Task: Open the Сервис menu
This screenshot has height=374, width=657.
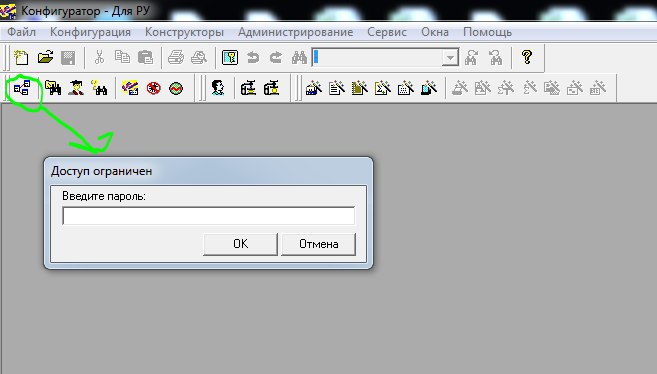Action: (387, 32)
